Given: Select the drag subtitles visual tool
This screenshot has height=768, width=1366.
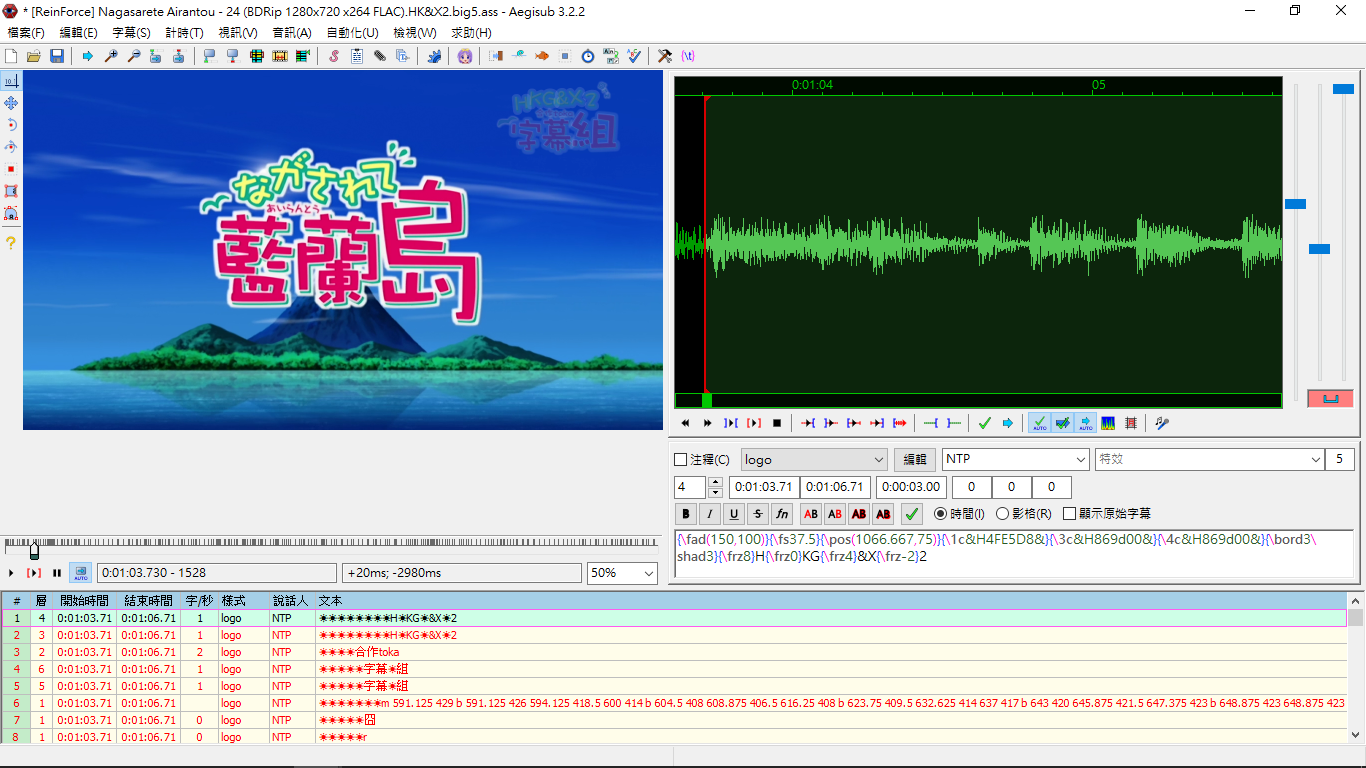Looking at the screenshot, I should pos(11,103).
